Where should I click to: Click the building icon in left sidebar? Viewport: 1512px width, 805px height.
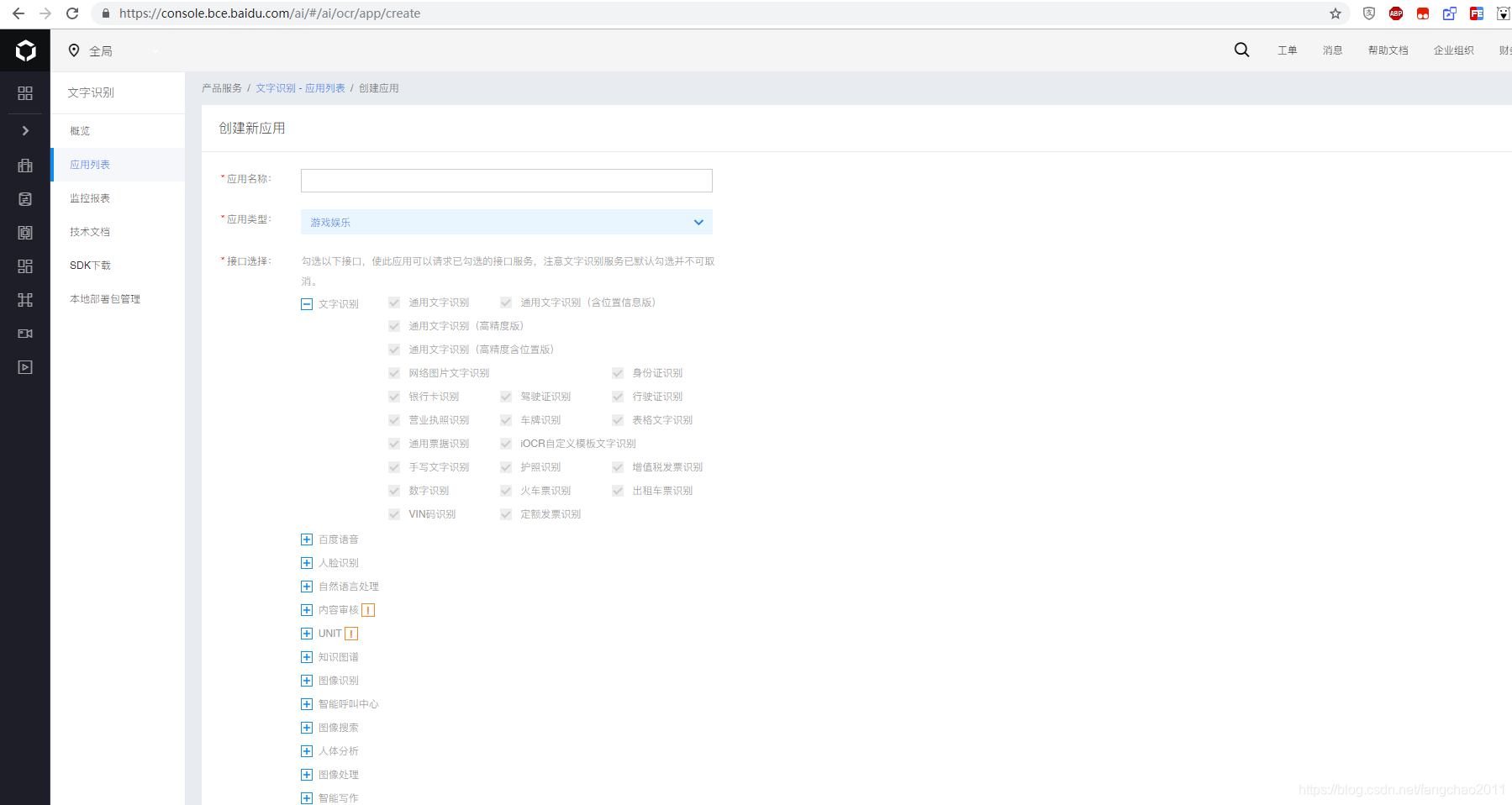click(x=25, y=166)
